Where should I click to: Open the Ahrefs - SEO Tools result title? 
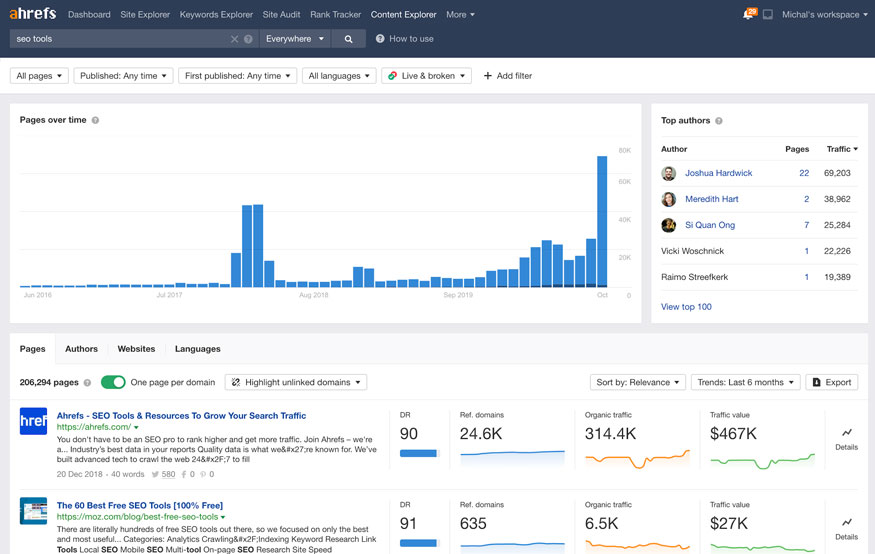pos(181,416)
